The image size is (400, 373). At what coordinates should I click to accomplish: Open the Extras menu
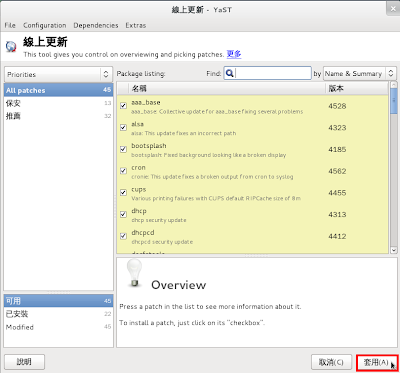coord(136,25)
